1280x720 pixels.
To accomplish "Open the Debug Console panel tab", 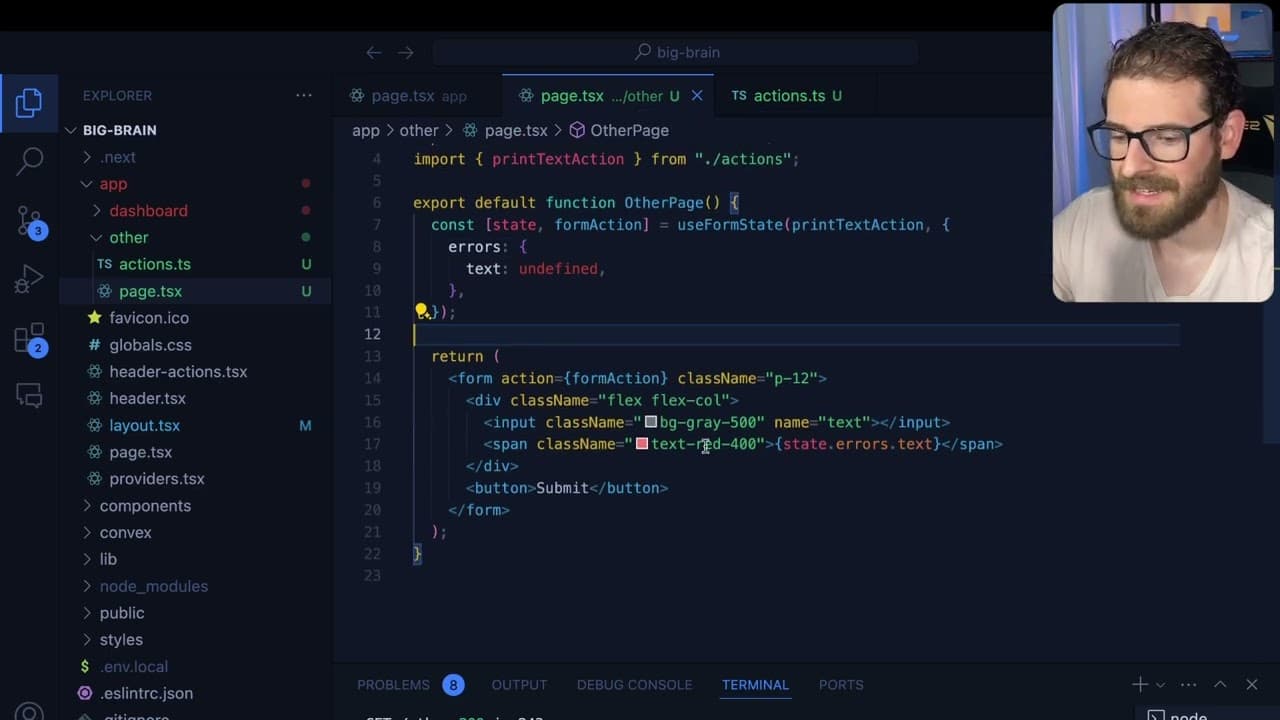I will [x=634, y=685].
